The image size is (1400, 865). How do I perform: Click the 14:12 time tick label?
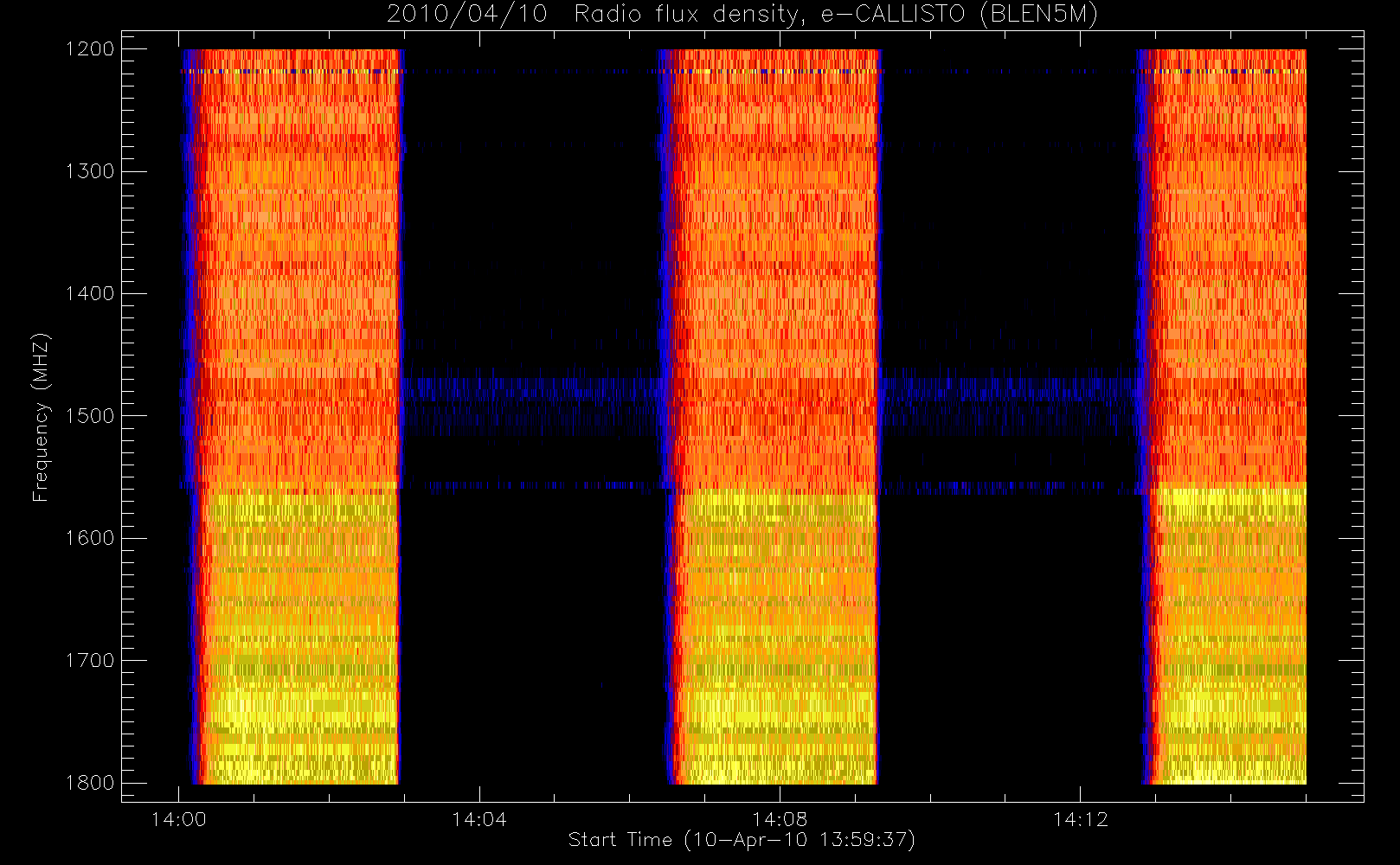click(x=1081, y=819)
